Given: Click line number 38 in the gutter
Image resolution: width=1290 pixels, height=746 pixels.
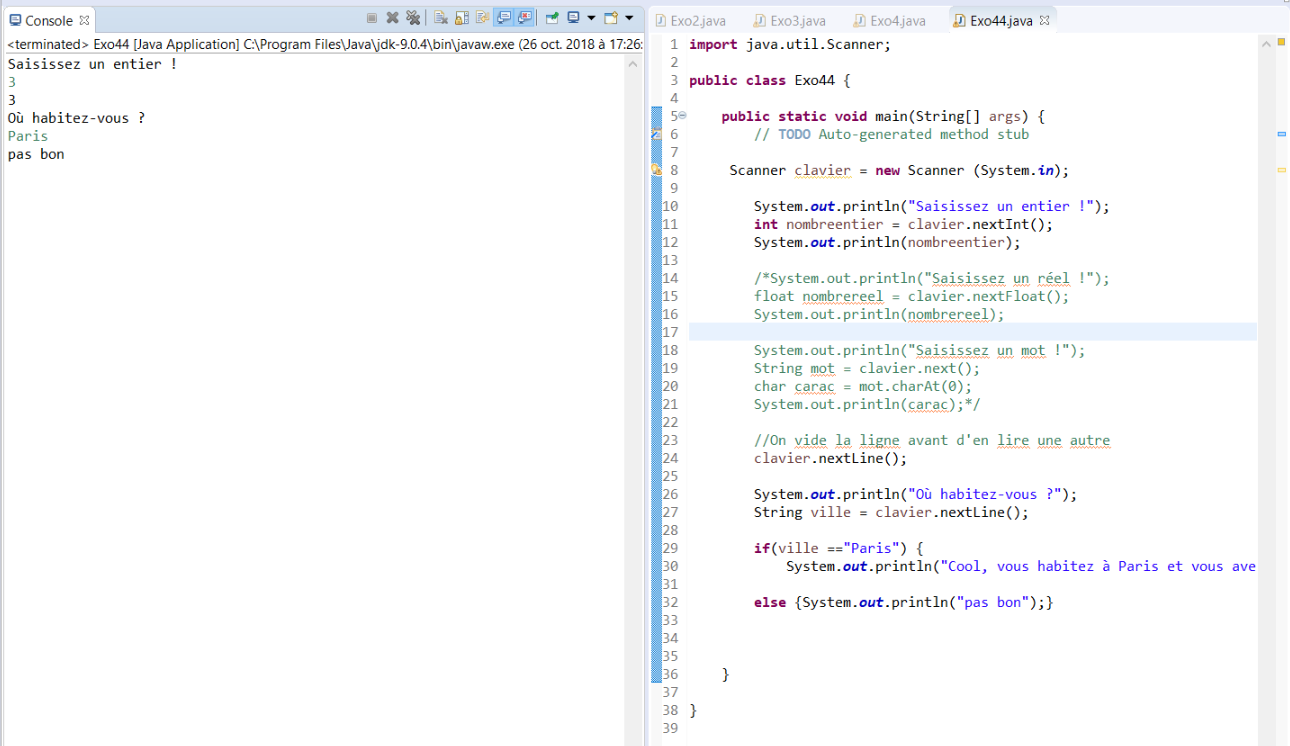Looking at the screenshot, I should [x=670, y=710].
